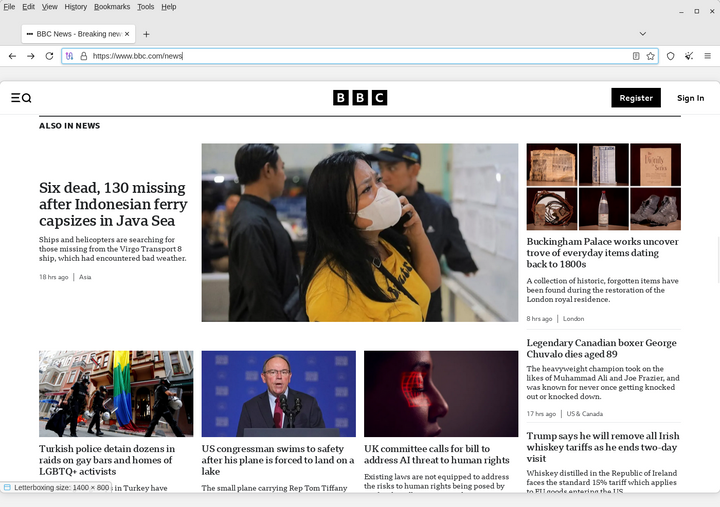This screenshot has width=720, height=507.
Task: Click the AI red face-scan thumbnail
Action: click(x=441, y=394)
